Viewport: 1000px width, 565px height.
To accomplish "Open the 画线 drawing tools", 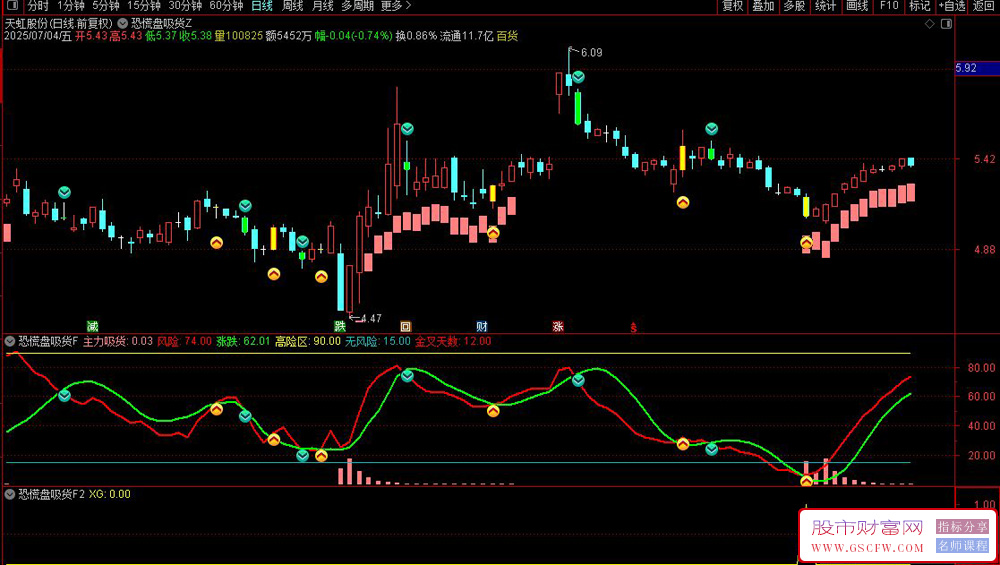I will click(857, 6).
